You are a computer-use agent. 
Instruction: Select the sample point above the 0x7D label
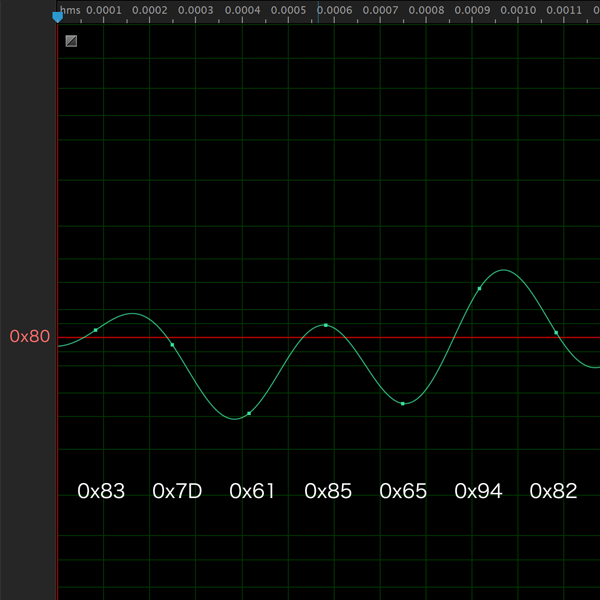pyautogui.click(x=172, y=345)
